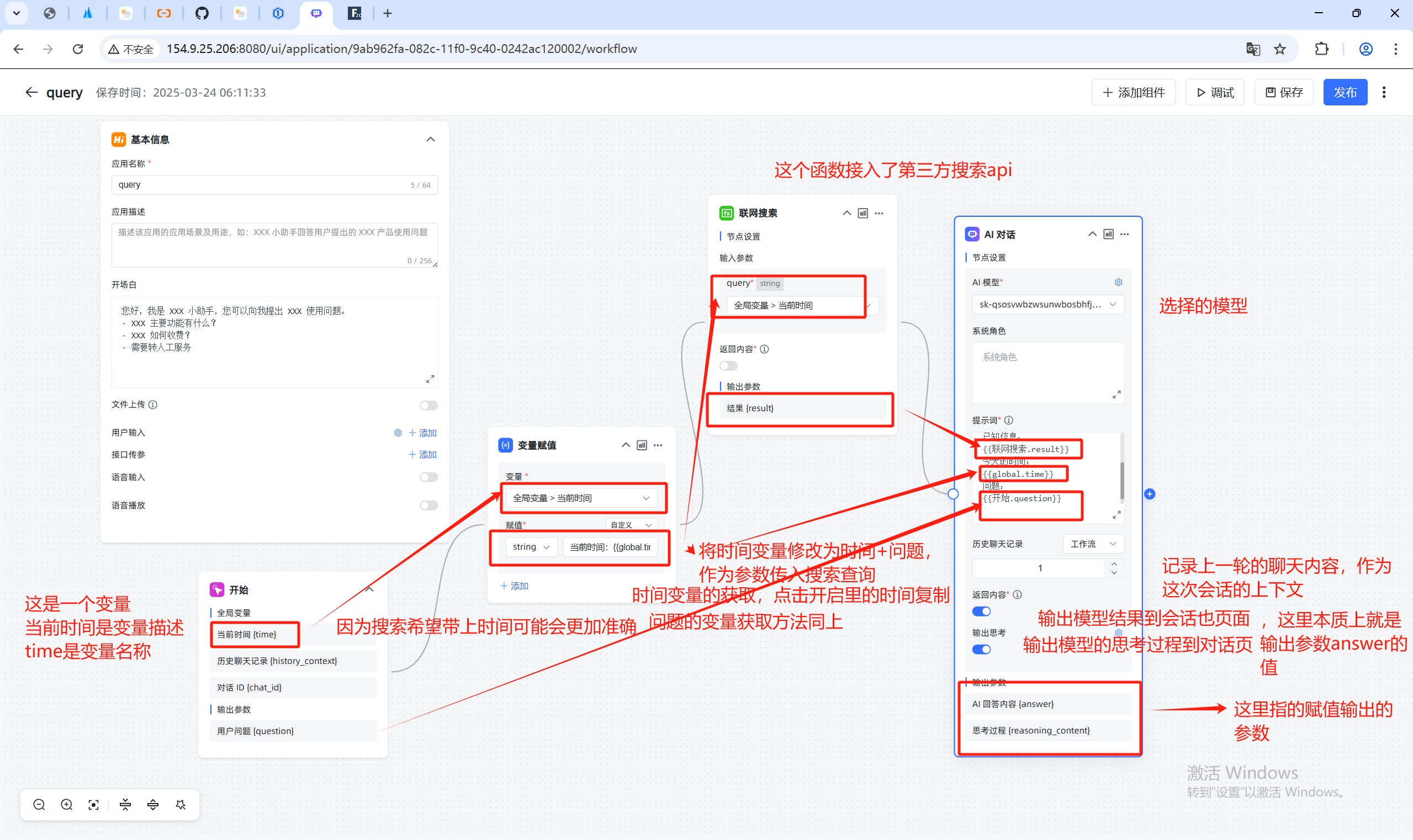The height and width of the screenshot is (840, 1413).
Task: Click the zoom in canvas icon
Action: coord(66,804)
